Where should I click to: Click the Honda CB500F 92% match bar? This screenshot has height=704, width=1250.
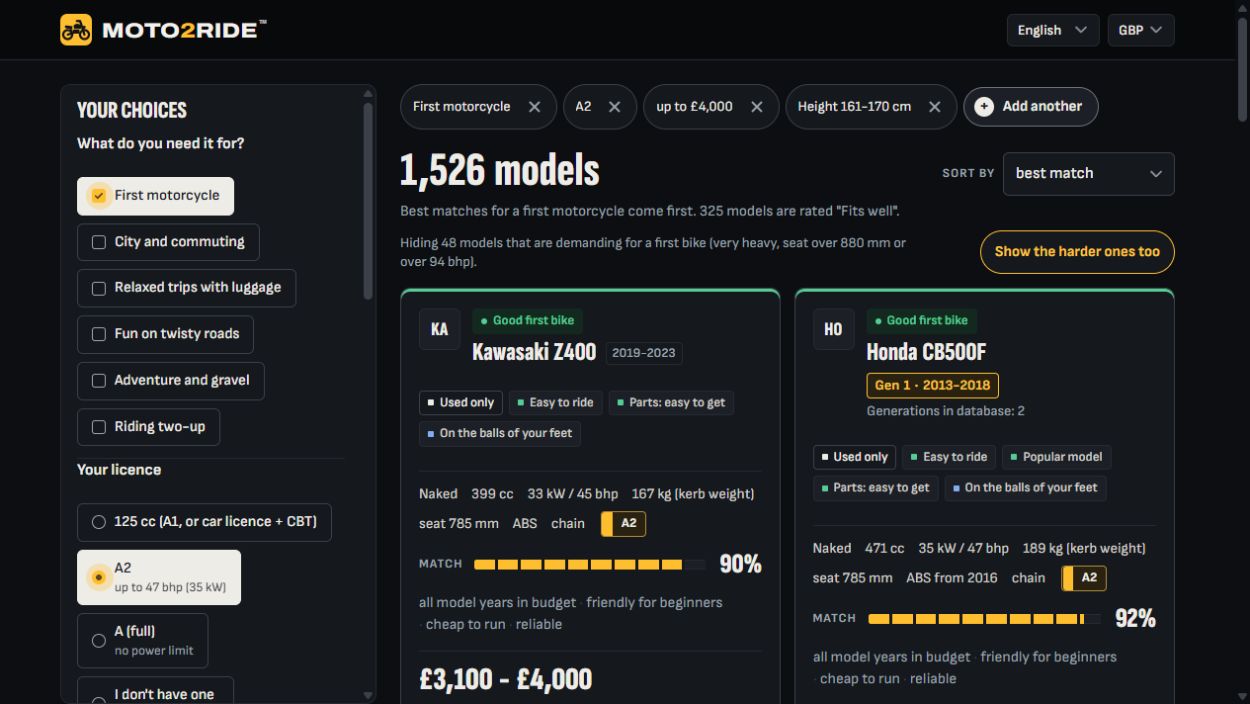(x=984, y=619)
